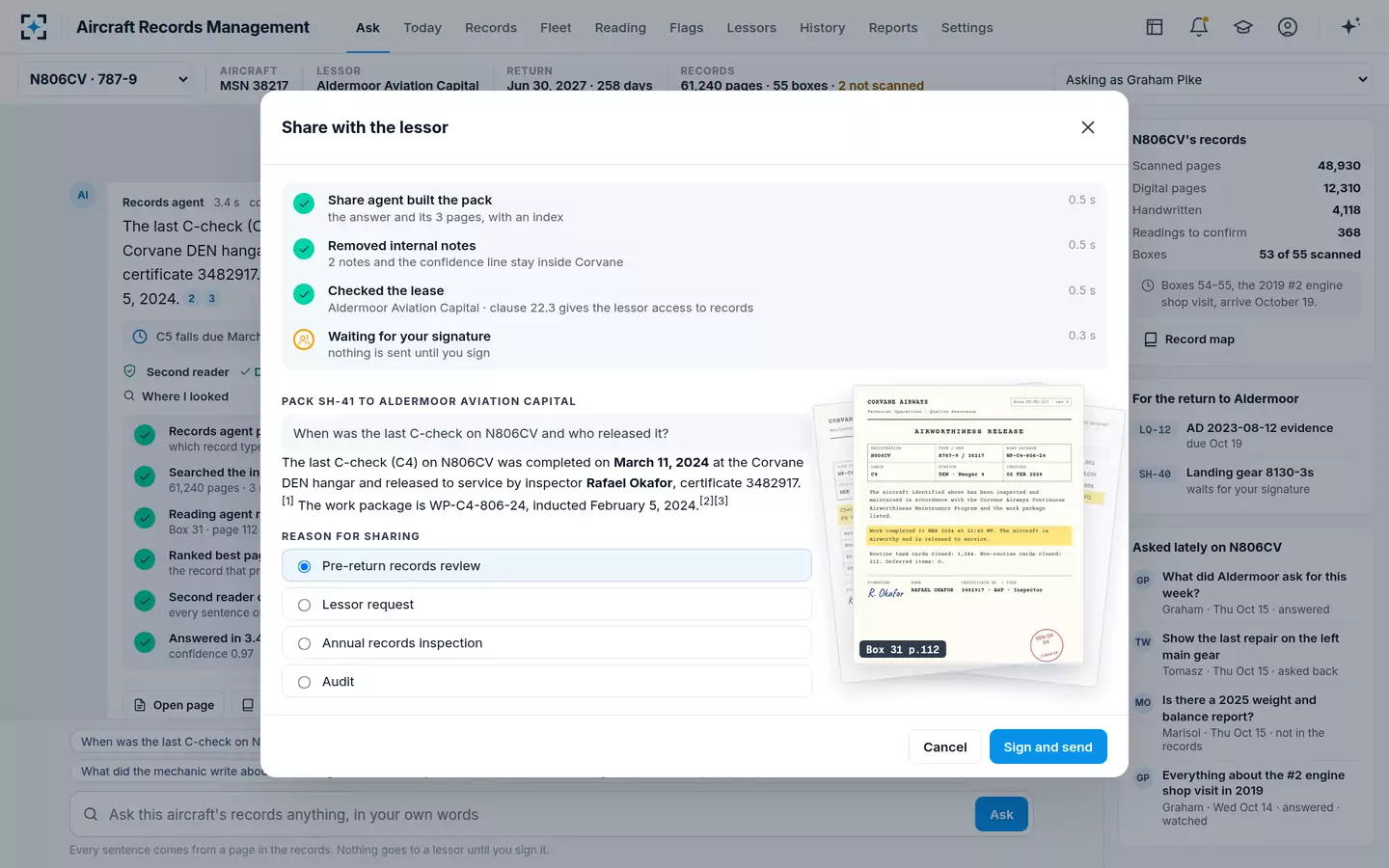Click the Sign and send button
The width and height of the screenshot is (1389, 868).
click(x=1048, y=746)
